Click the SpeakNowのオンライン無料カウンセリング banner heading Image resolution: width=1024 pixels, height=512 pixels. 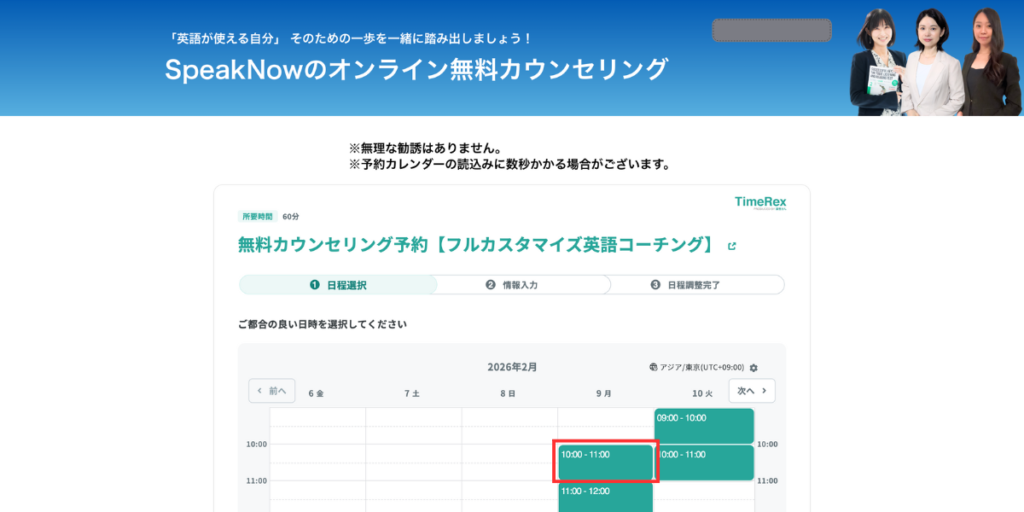pyautogui.click(x=417, y=69)
